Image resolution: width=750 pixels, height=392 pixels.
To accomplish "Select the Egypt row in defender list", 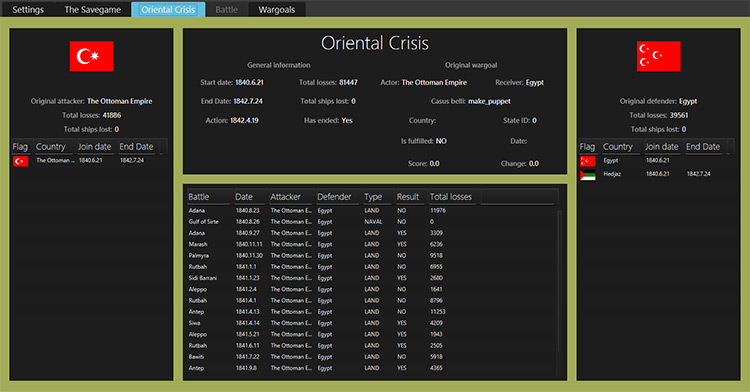I will coord(655,161).
